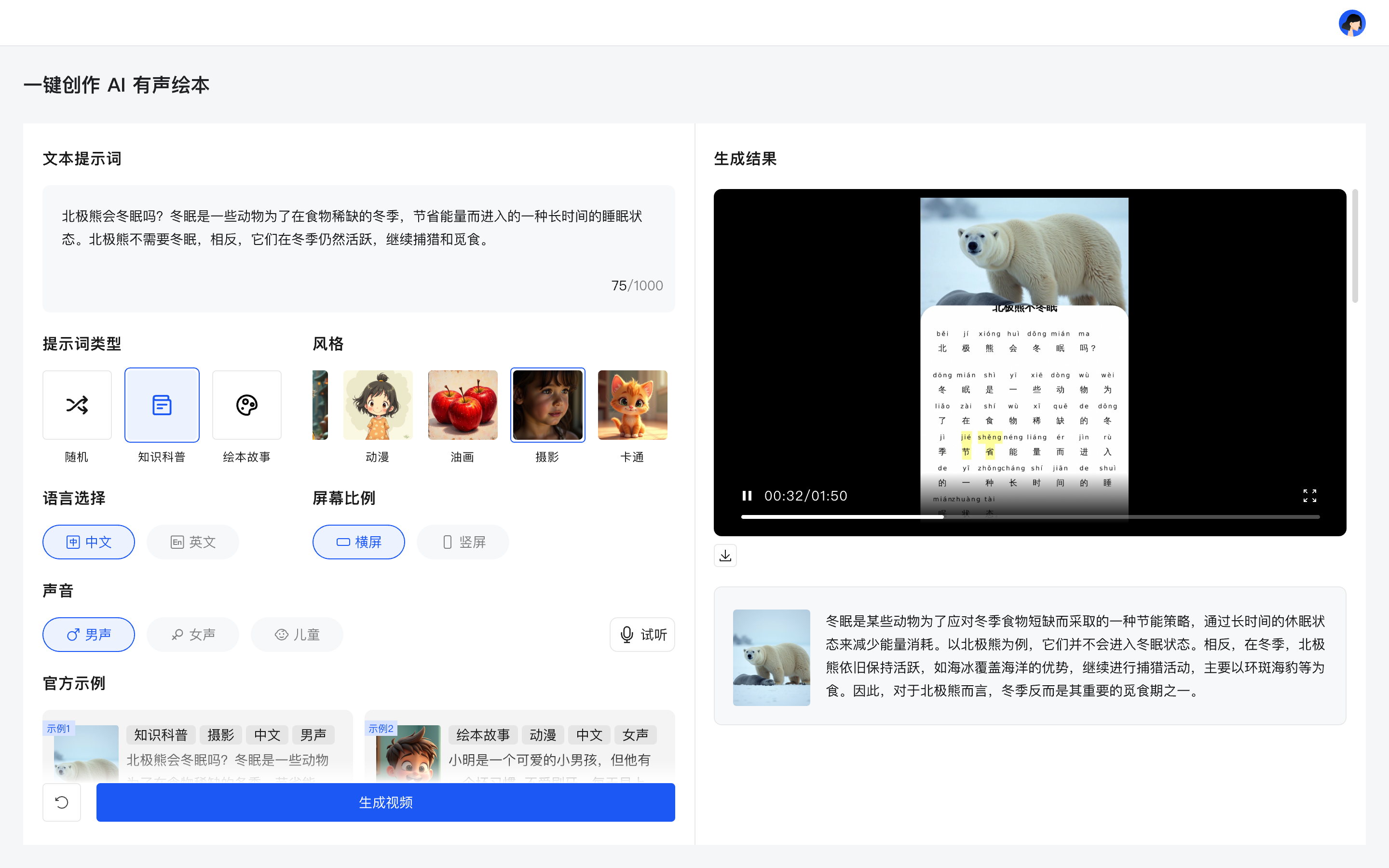Screen dimensions: 1389x868
Task: Click the result summary polar bear thumbnail
Action: point(771,657)
